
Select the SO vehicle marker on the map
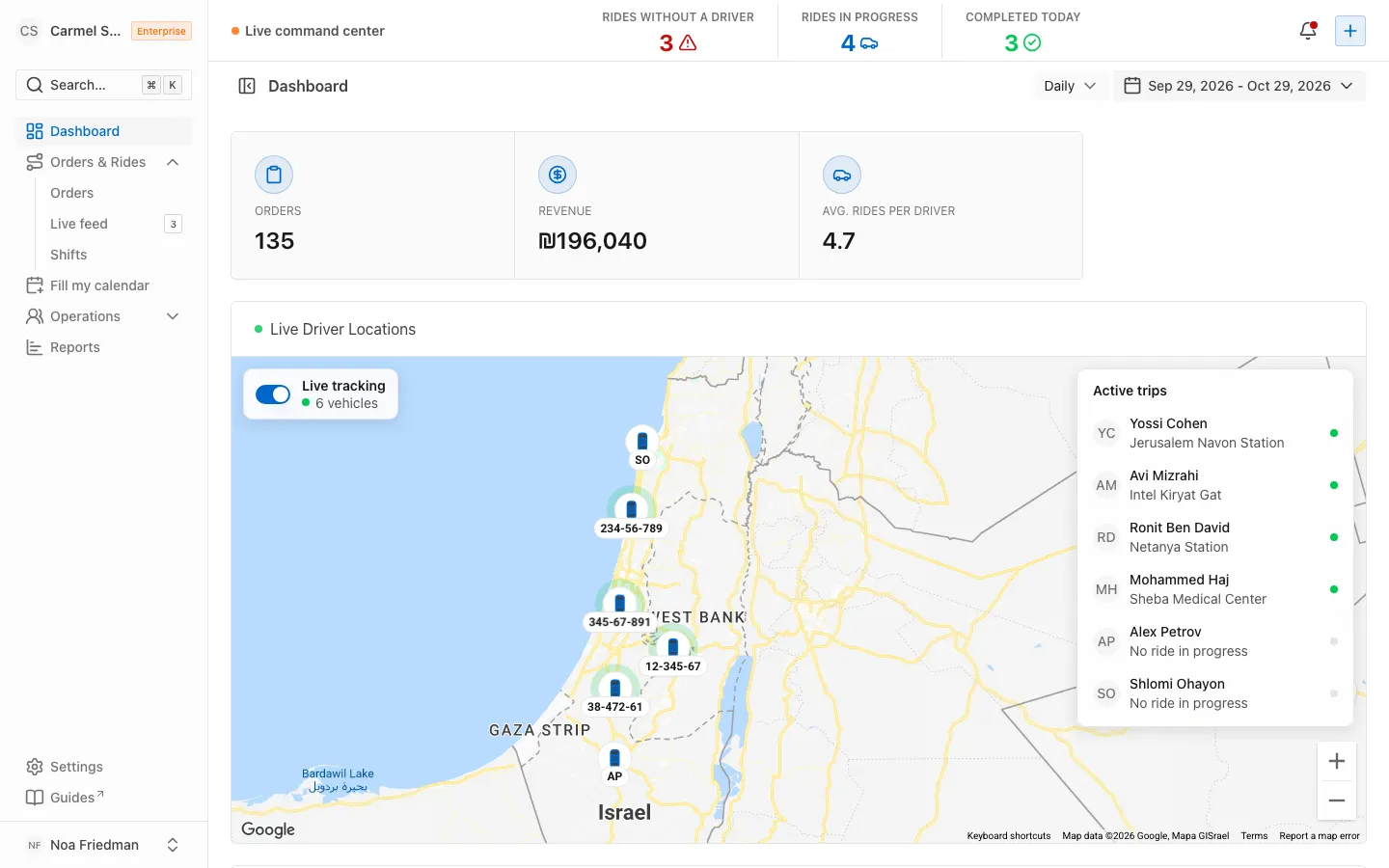[x=642, y=447]
